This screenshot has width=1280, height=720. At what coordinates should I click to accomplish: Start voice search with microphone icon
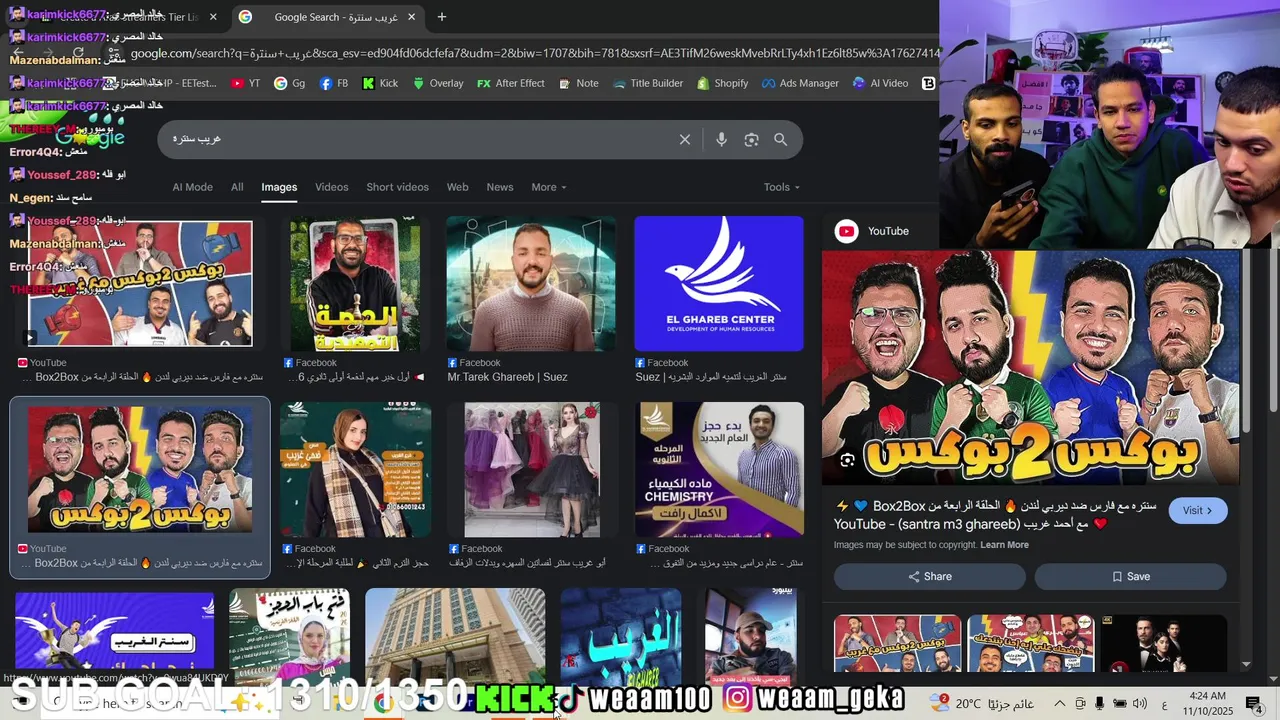[x=721, y=140]
